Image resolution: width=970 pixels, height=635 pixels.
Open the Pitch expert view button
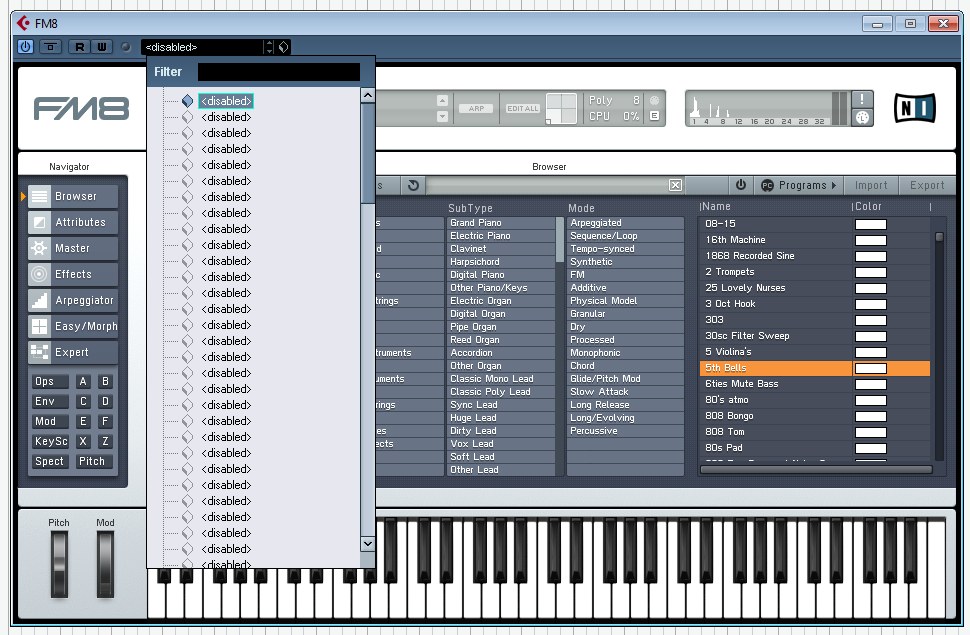[94, 461]
